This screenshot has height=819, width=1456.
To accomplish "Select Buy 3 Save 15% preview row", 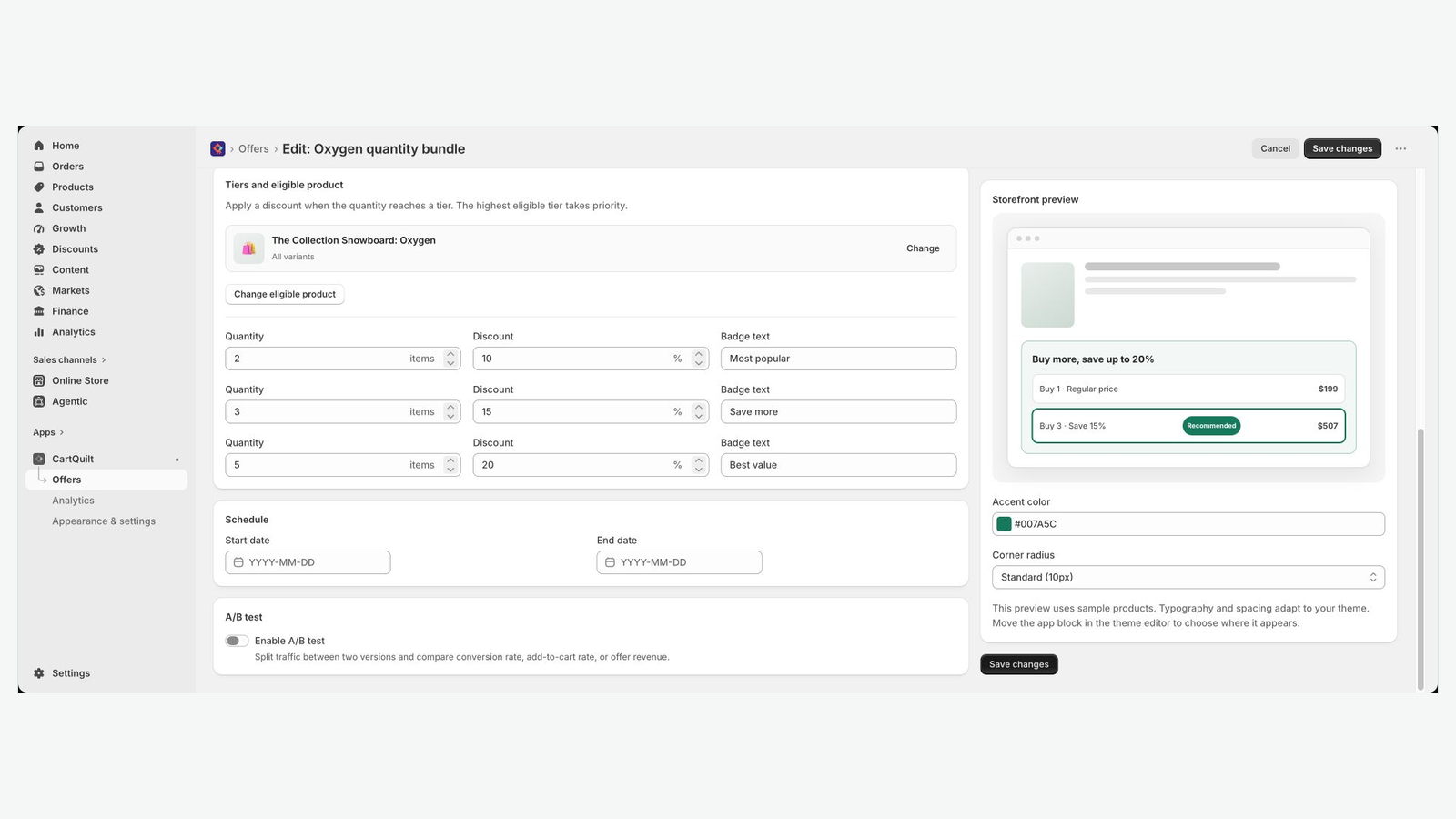I will coord(1188,426).
